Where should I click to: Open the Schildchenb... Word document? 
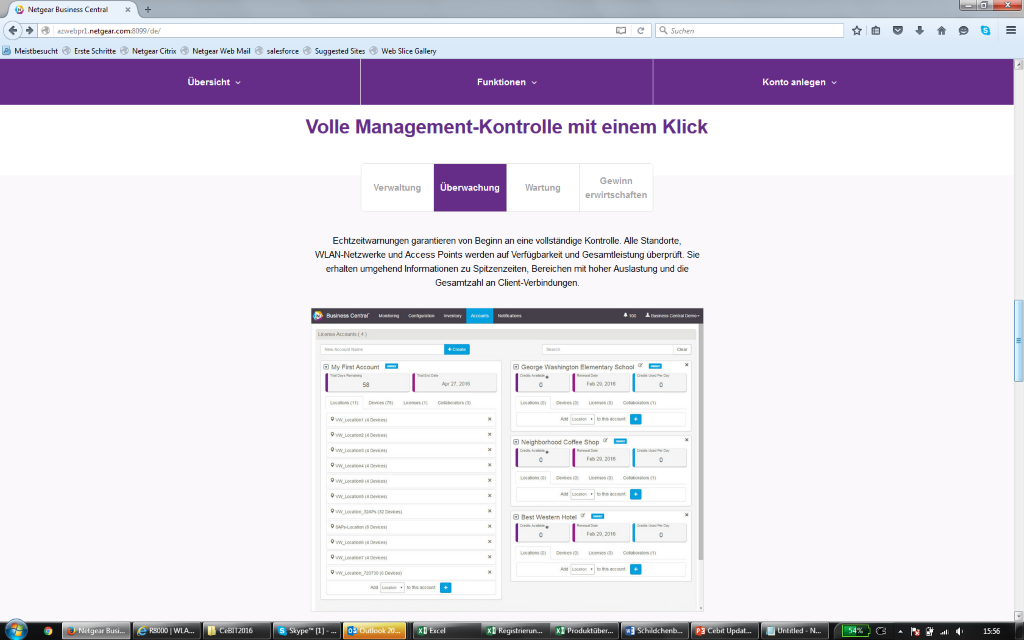(655, 631)
